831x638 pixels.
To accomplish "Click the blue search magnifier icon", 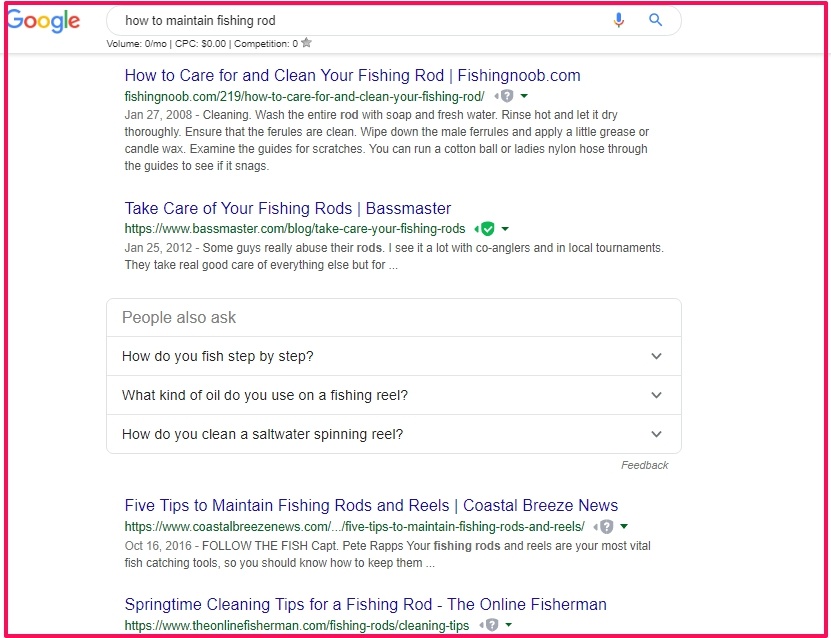I will 656,20.
